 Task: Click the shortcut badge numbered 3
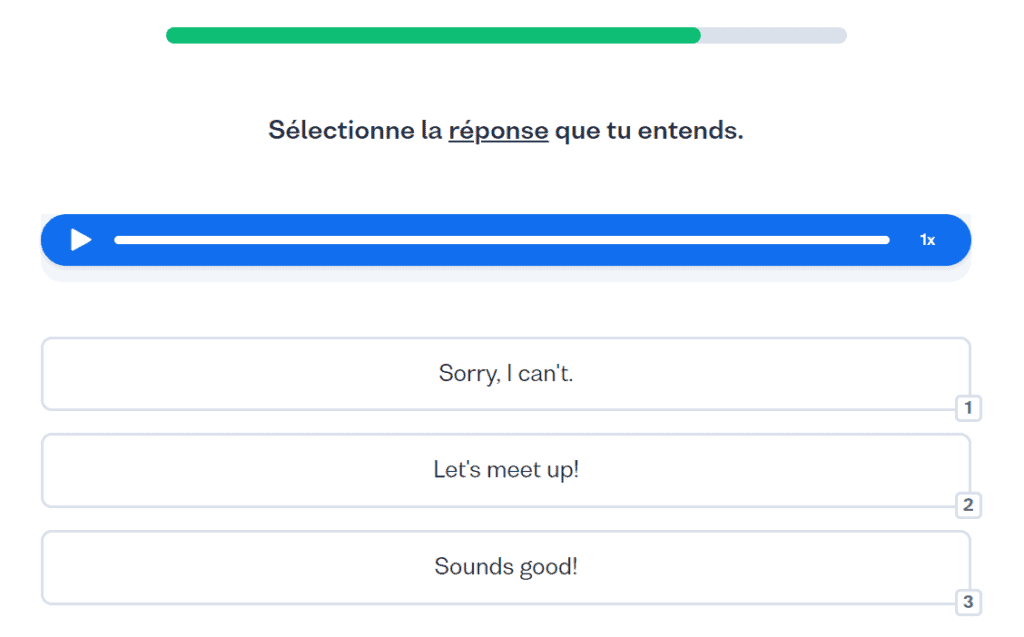point(968,602)
